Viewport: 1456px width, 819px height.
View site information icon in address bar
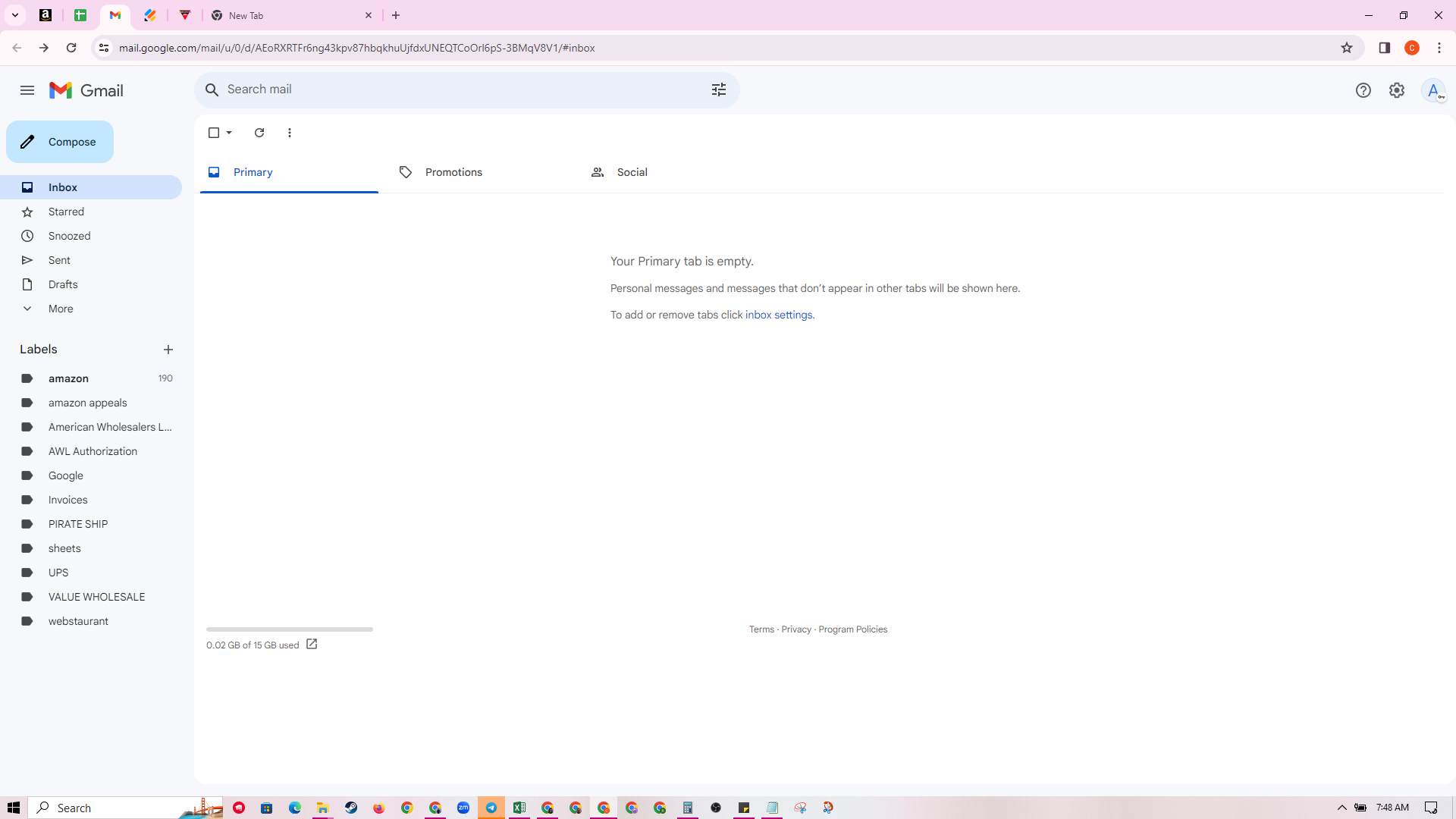104,48
